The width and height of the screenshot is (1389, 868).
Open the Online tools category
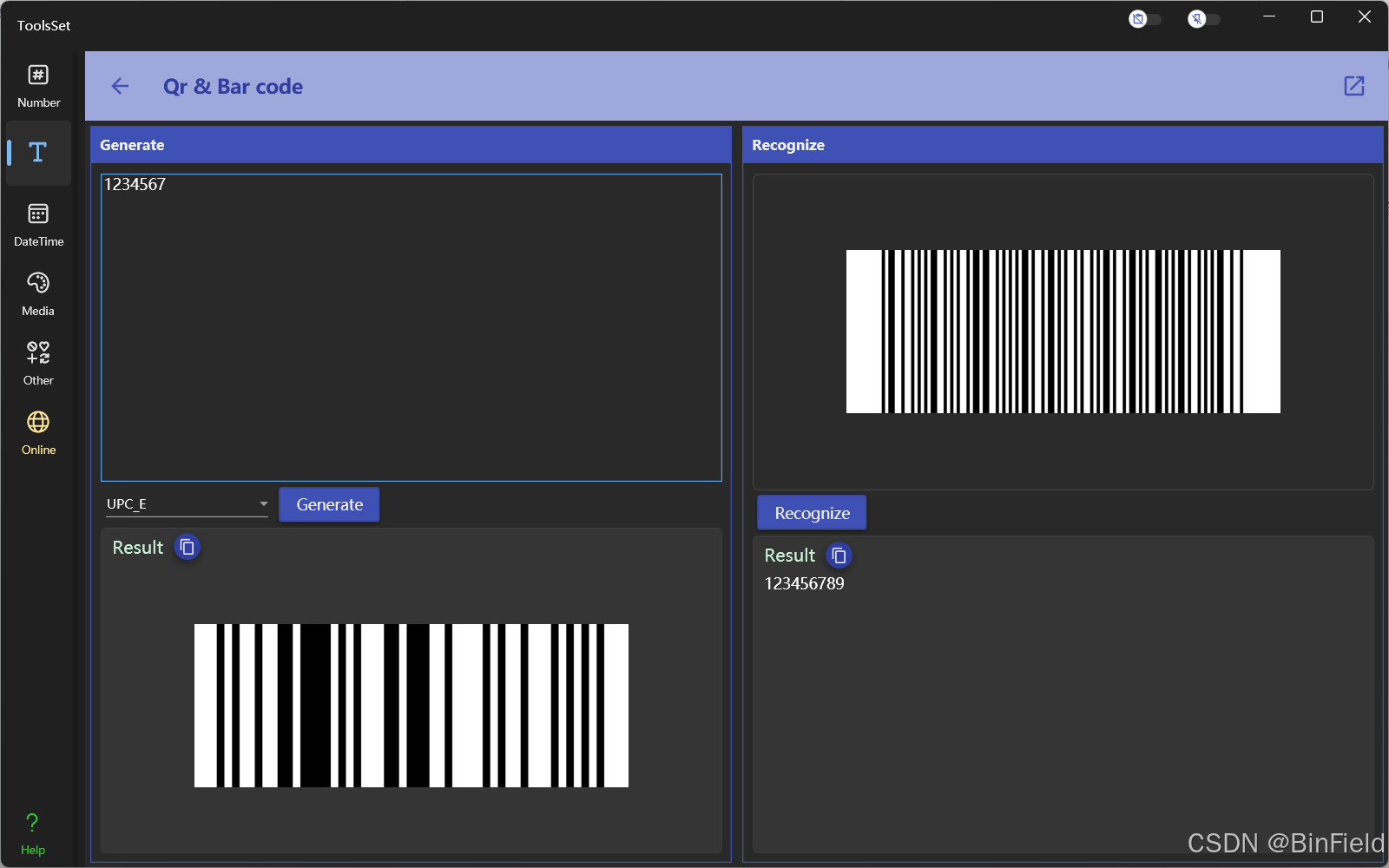(x=38, y=433)
